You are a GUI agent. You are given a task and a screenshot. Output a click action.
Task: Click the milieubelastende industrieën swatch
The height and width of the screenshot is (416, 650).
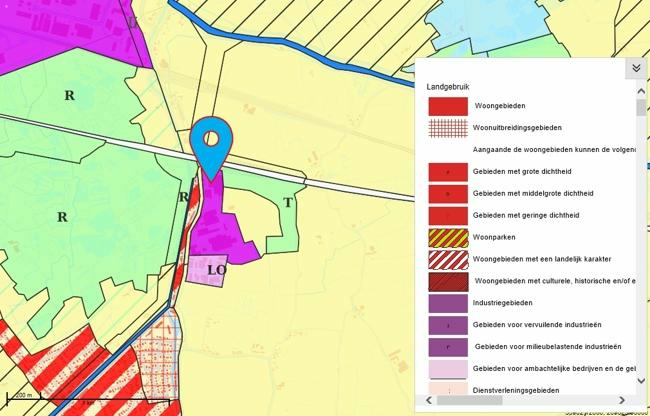click(448, 347)
